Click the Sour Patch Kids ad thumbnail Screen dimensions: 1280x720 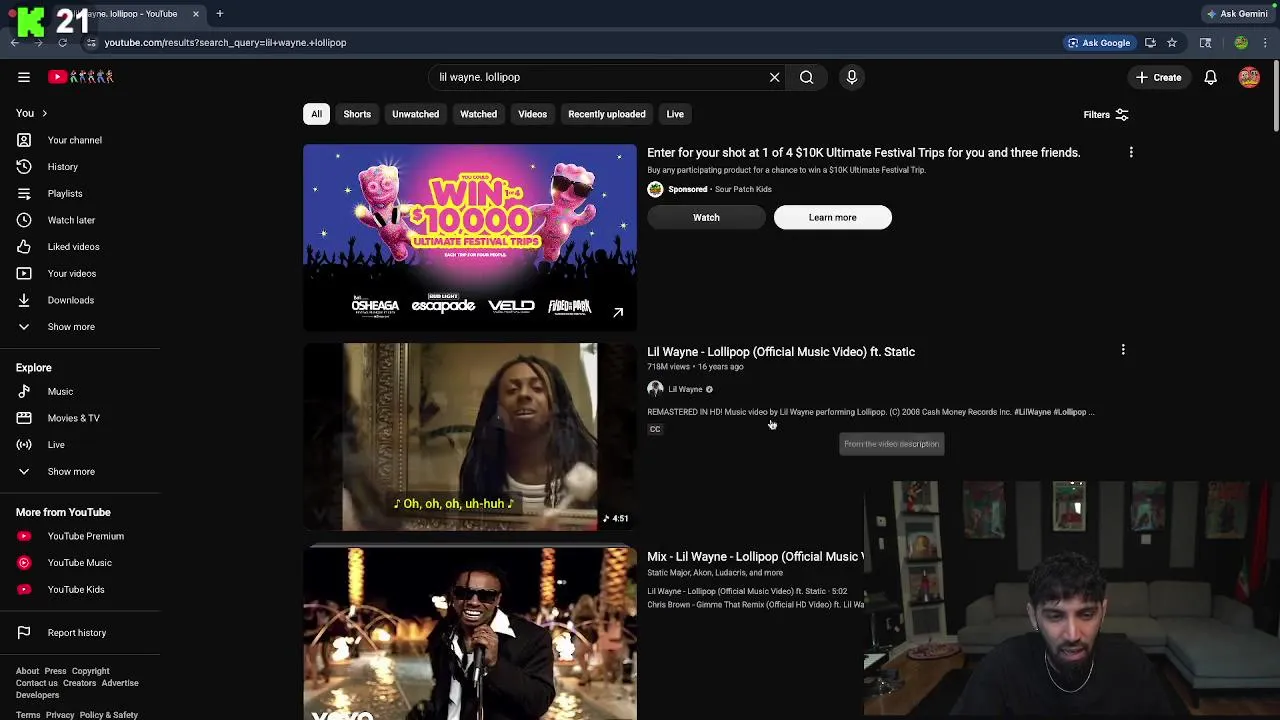coord(470,238)
